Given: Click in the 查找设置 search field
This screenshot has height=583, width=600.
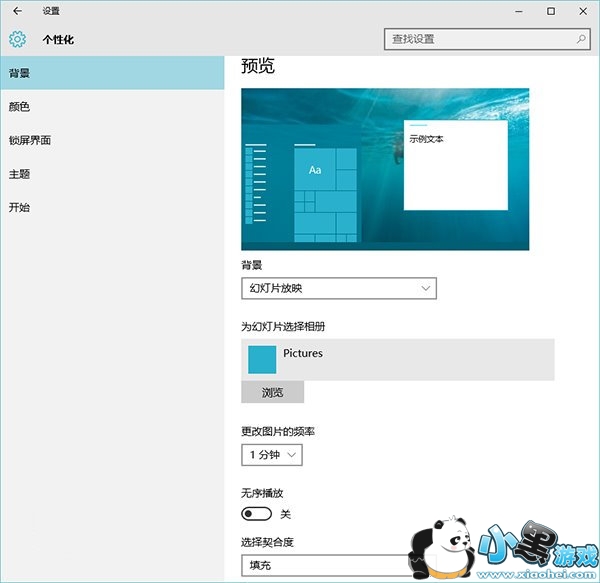Looking at the screenshot, I should click(487, 39).
